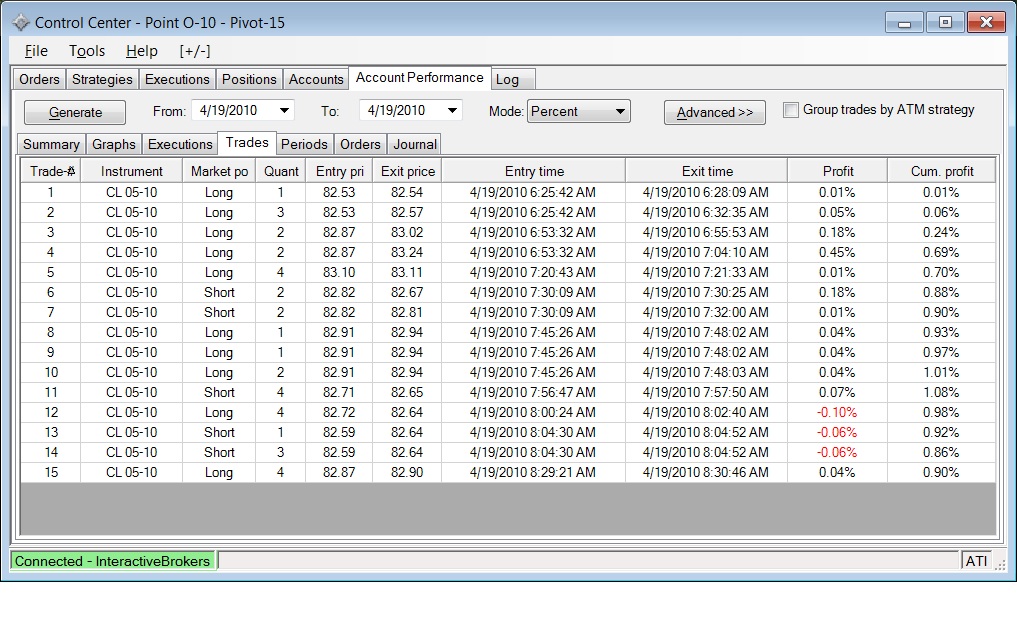Select trade row number 1
This screenshot has height=630, width=1017.
click(x=508, y=193)
